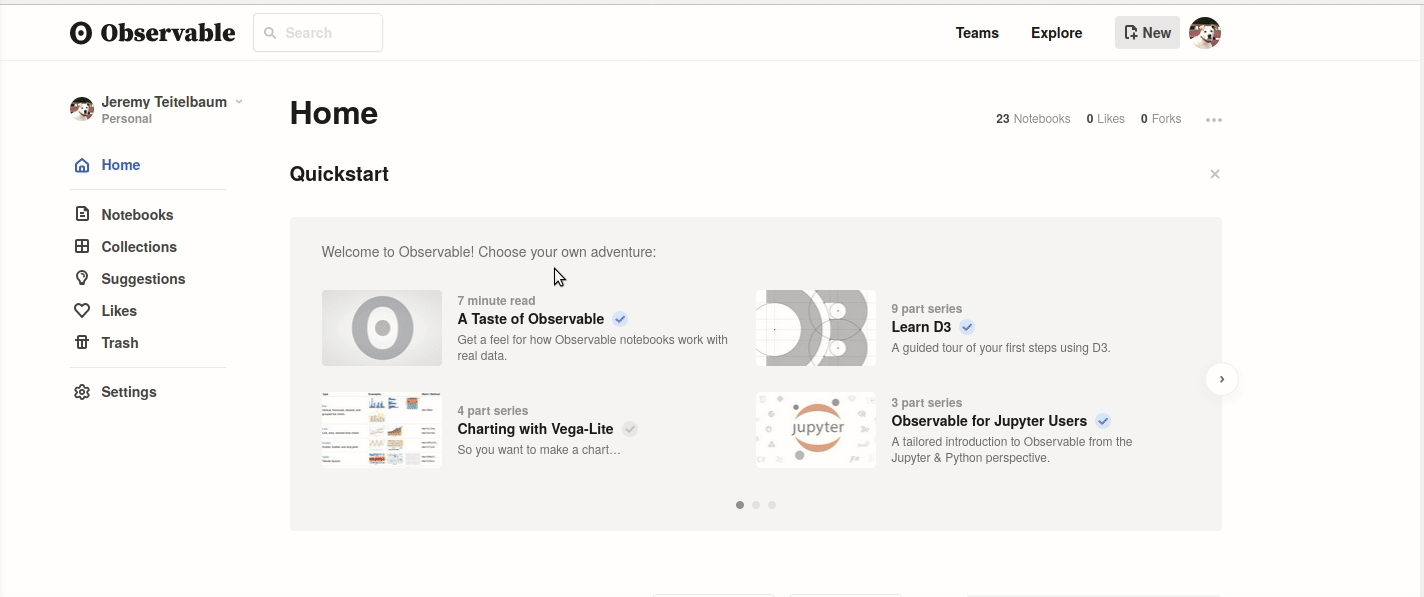The width and height of the screenshot is (1424, 597).
Task: Click the Search input field
Action: click(318, 33)
